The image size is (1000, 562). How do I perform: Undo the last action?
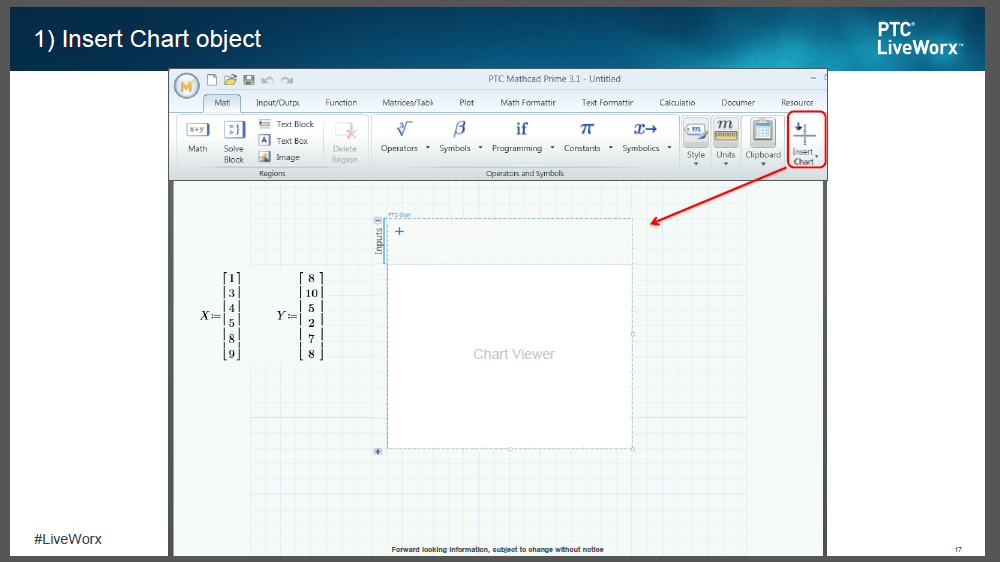click(x=267, y=80)
